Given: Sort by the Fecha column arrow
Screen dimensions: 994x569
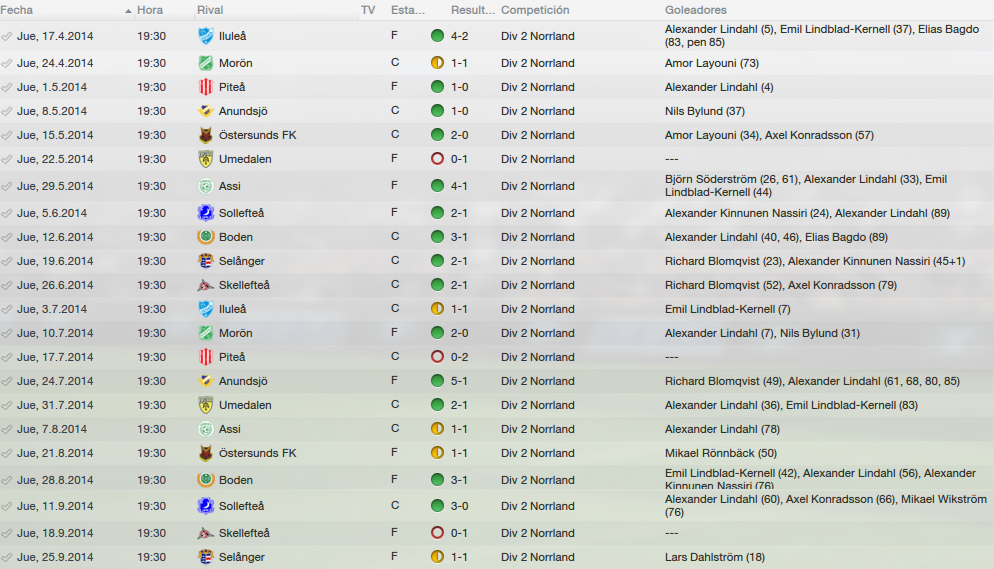Looking at the screenshot, I should pos(128,11).
